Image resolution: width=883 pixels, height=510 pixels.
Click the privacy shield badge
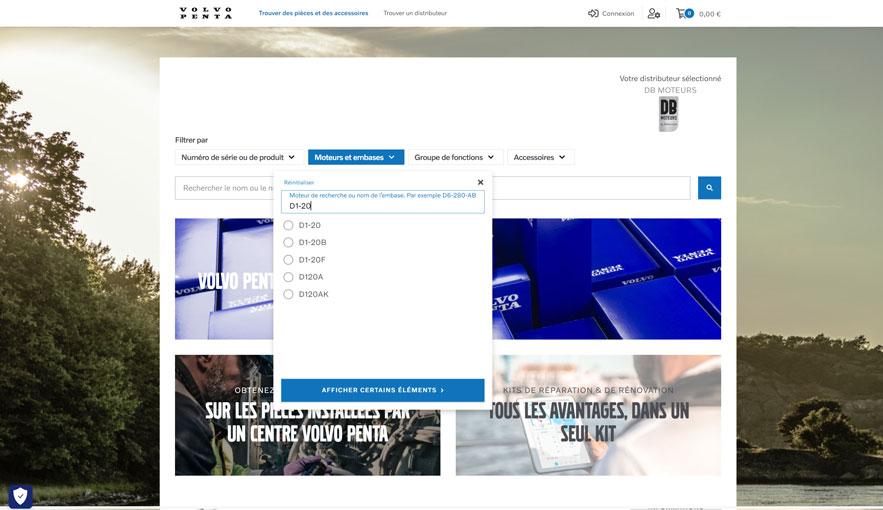(x=20, y=496)
